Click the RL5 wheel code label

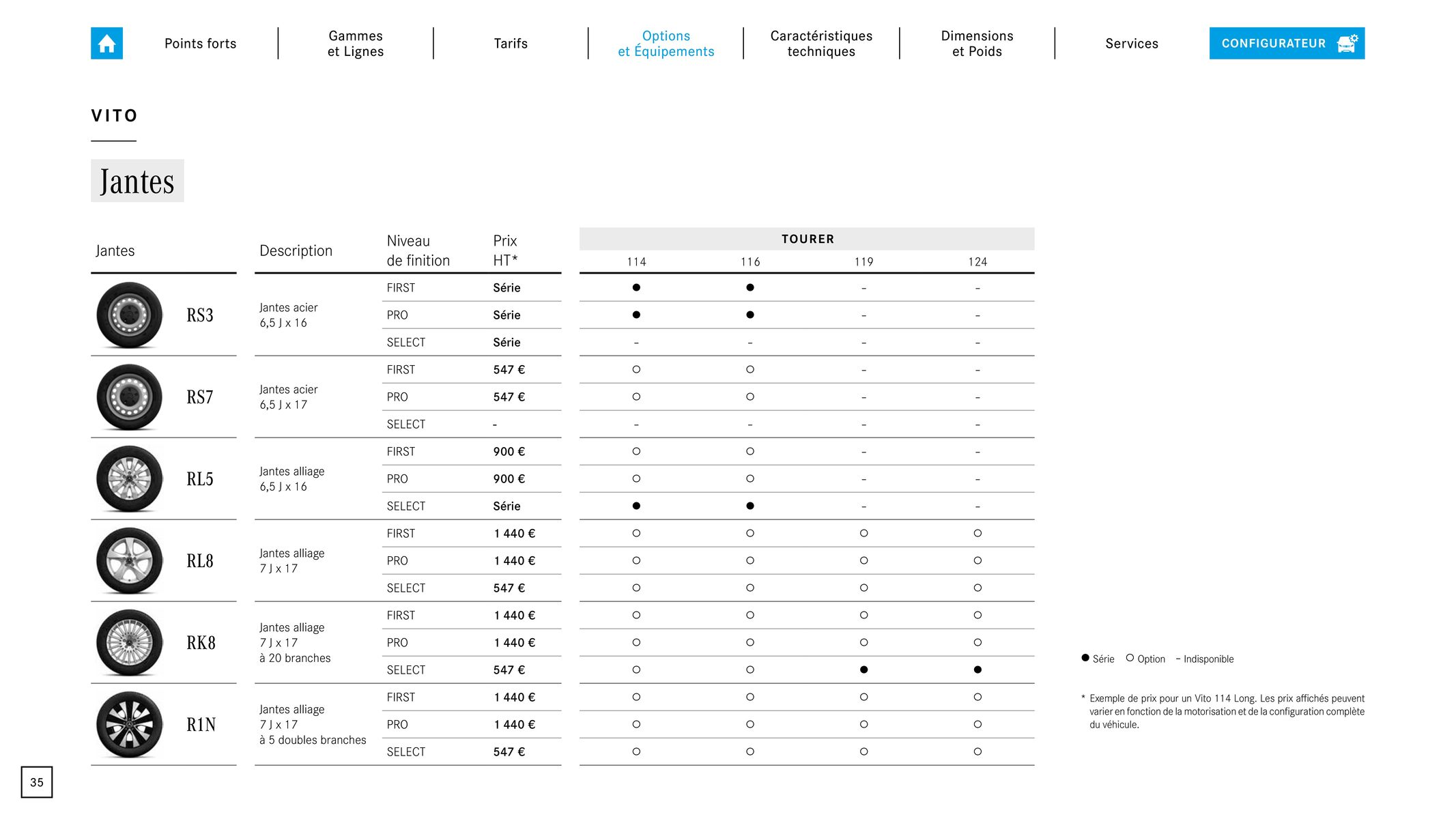click(x=200, y=479)
